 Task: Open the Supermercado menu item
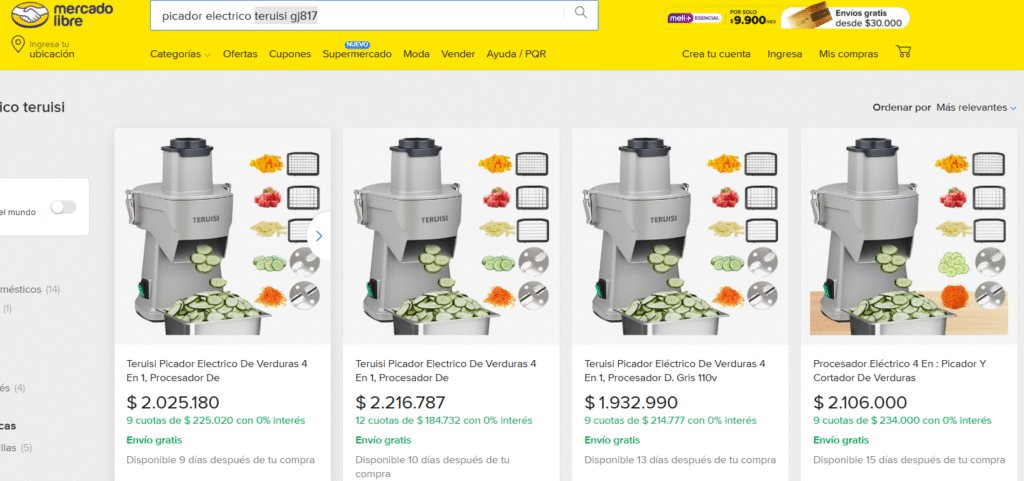[x=356, y=54]
